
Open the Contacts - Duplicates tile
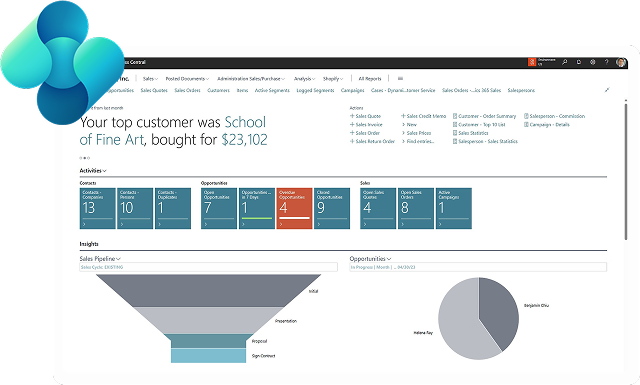(173, 208)
